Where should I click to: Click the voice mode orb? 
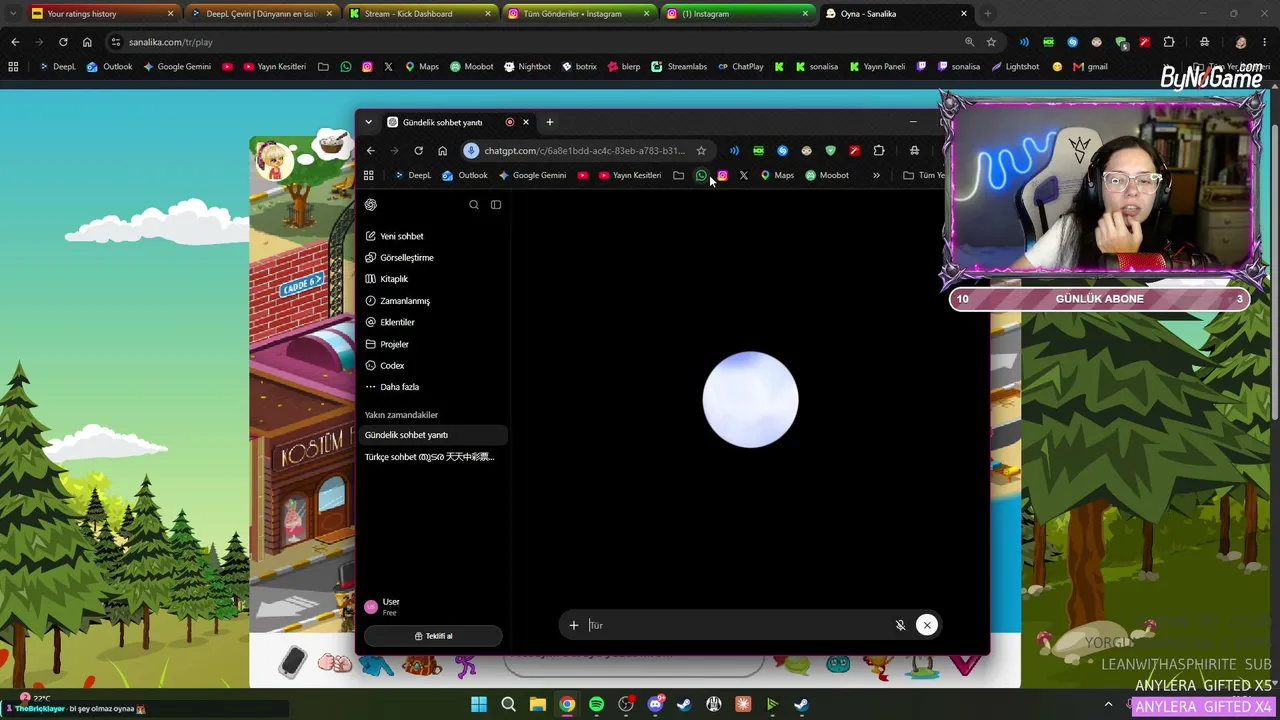pyautogui.click(x=750, y=400)
